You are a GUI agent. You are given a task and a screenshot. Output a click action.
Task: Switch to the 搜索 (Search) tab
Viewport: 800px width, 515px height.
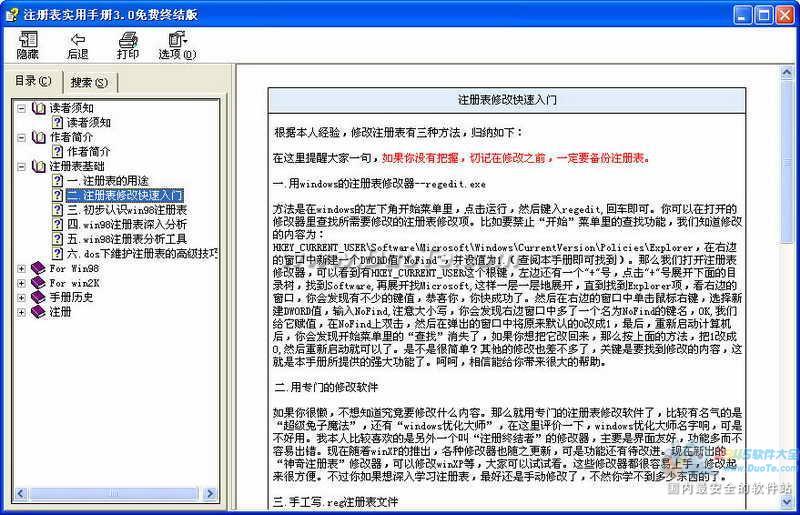(89, 82)
